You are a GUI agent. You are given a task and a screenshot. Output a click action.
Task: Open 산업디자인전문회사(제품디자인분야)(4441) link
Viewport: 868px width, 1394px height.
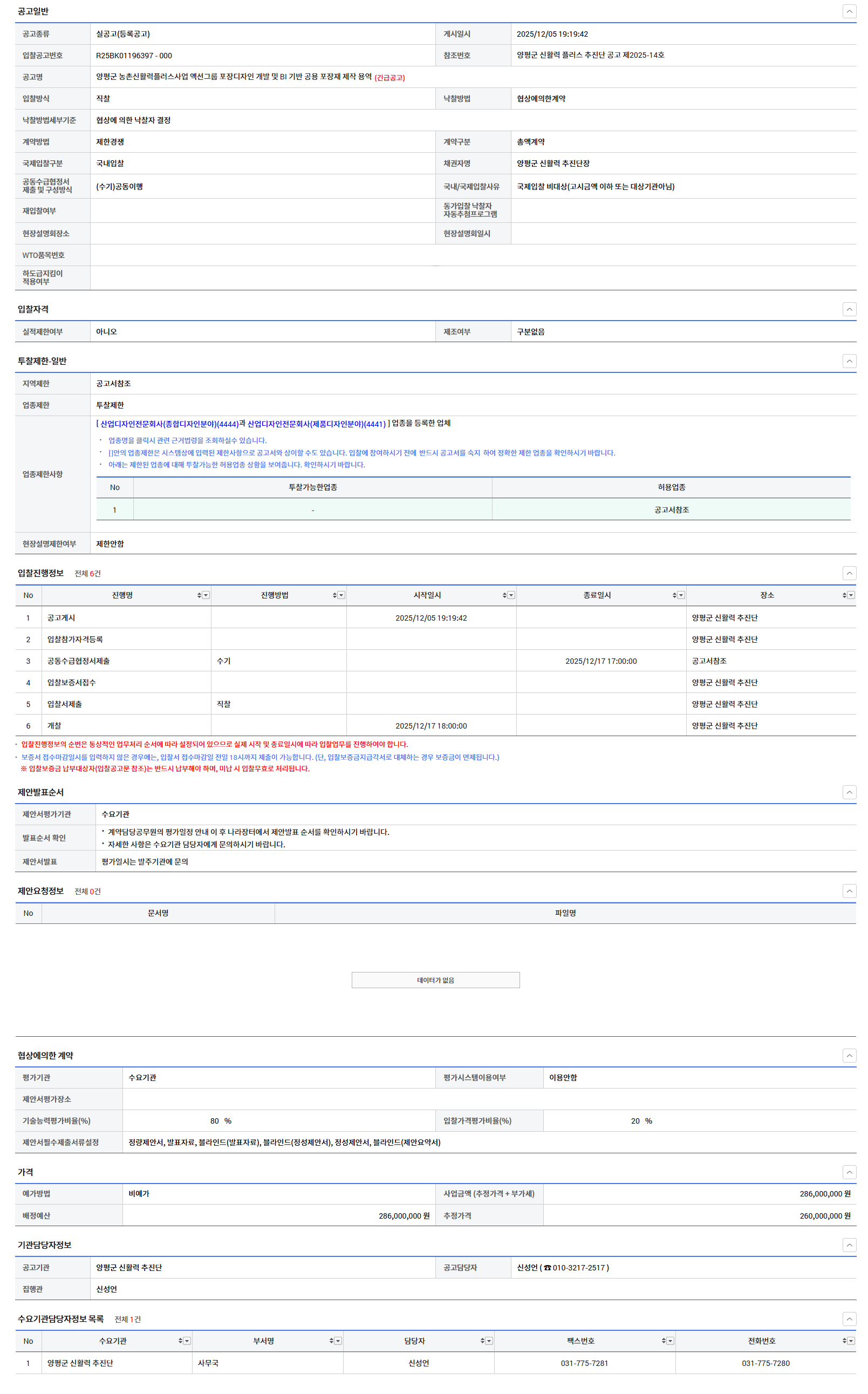(x=316, y=424)
